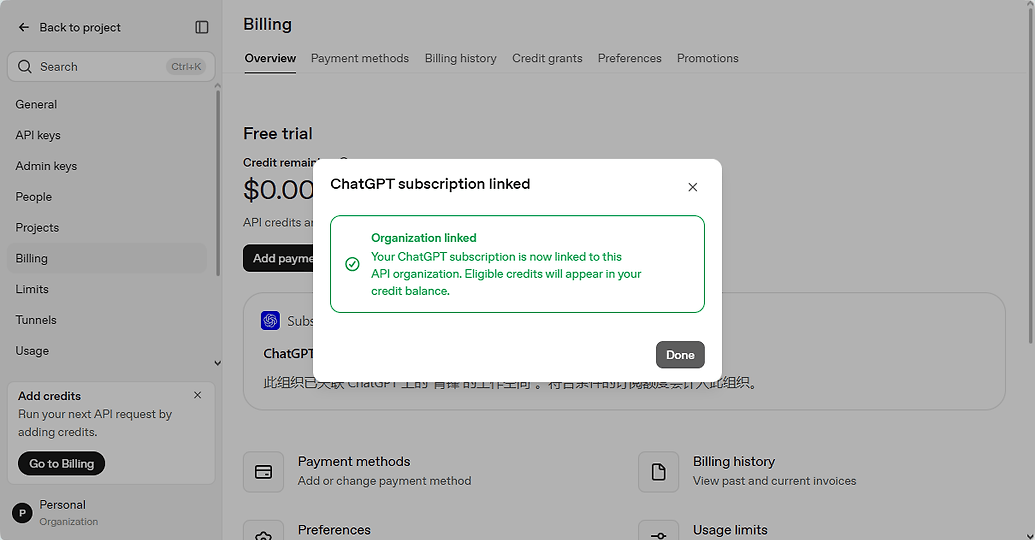This screenshot has width=1035, height=540.
Task: Open Usage in the sidebar
Action: click(107, 351)
